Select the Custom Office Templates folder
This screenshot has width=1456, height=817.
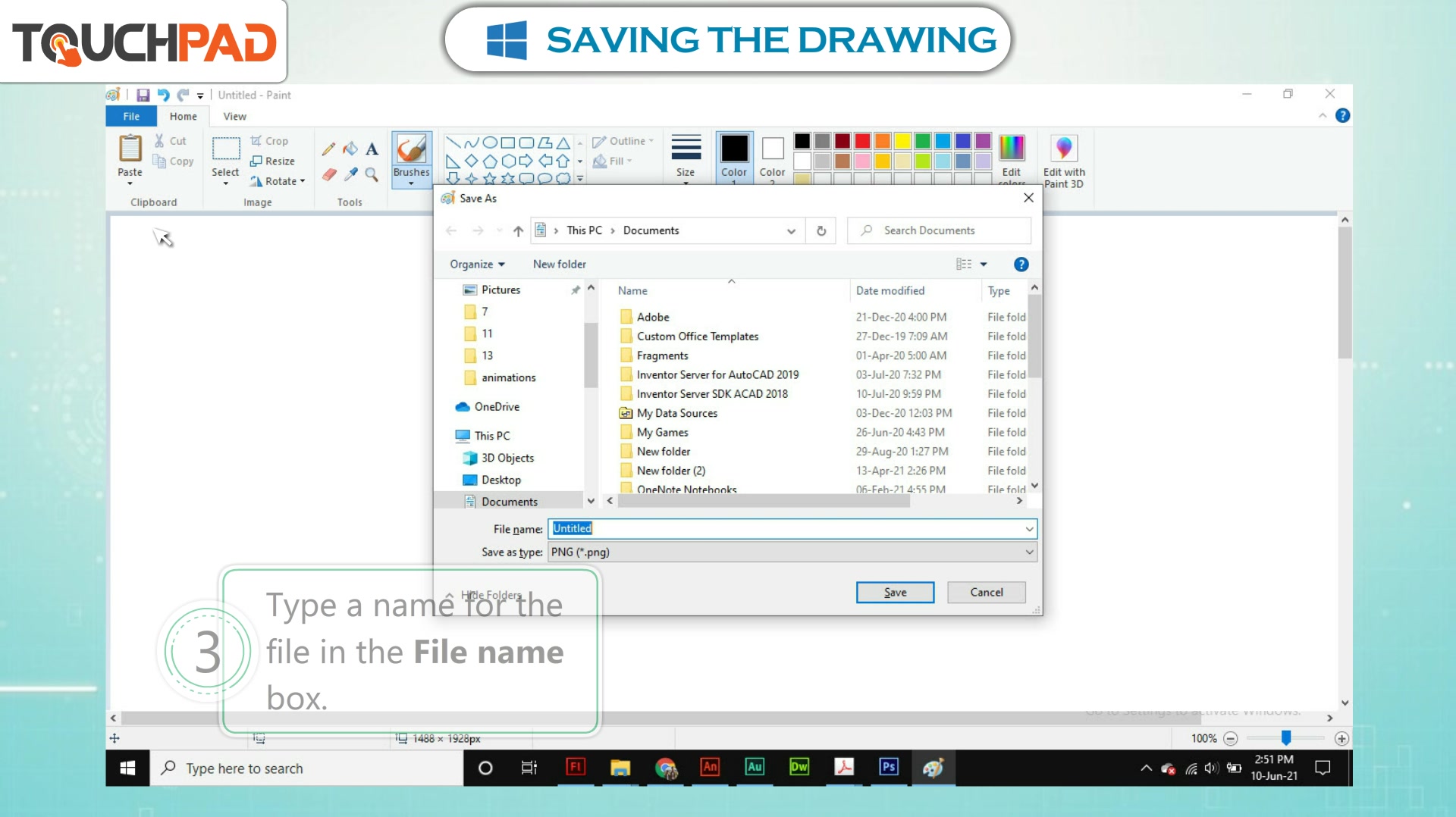[698, 337]
